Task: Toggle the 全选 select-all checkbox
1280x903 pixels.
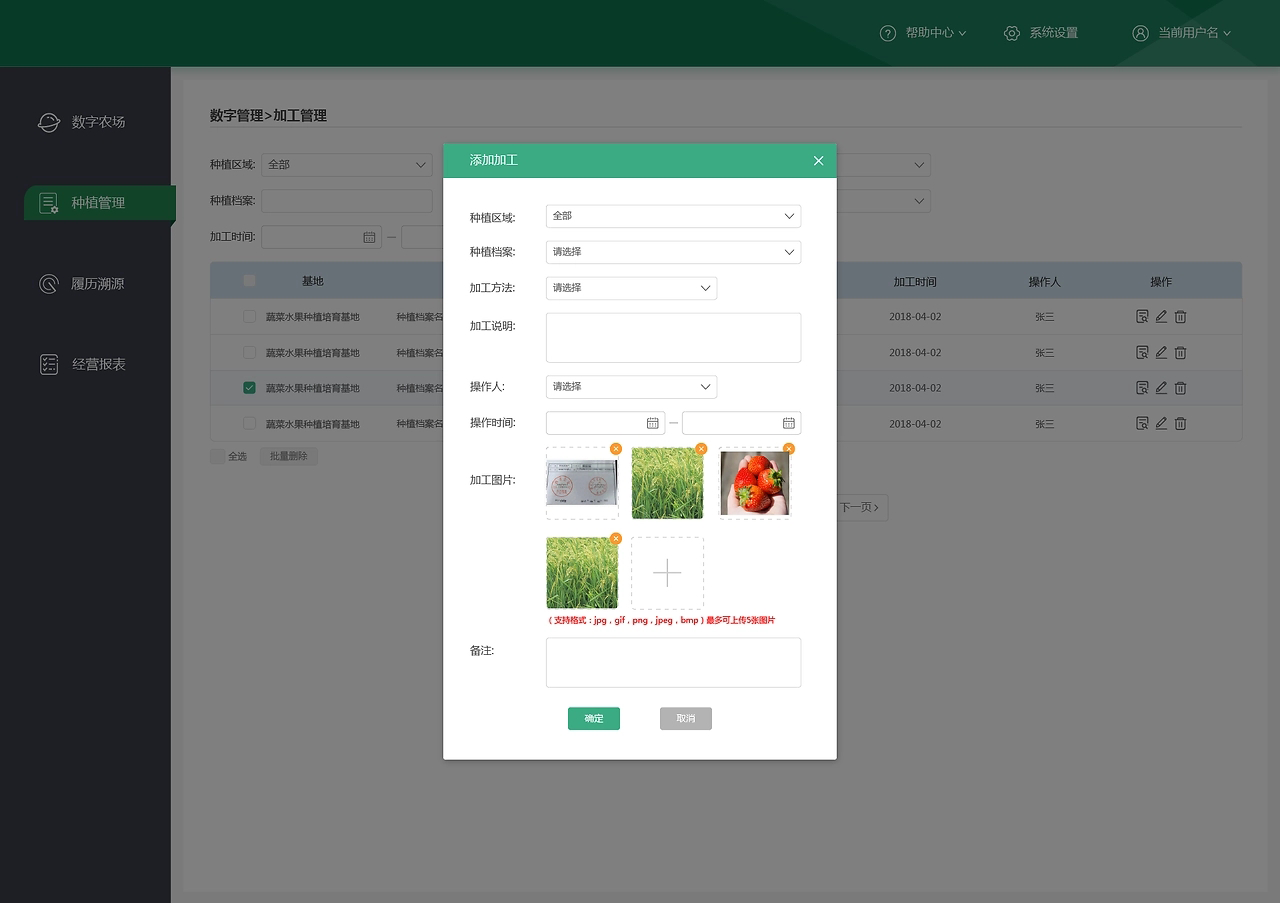Action: (x=217, y=456)
